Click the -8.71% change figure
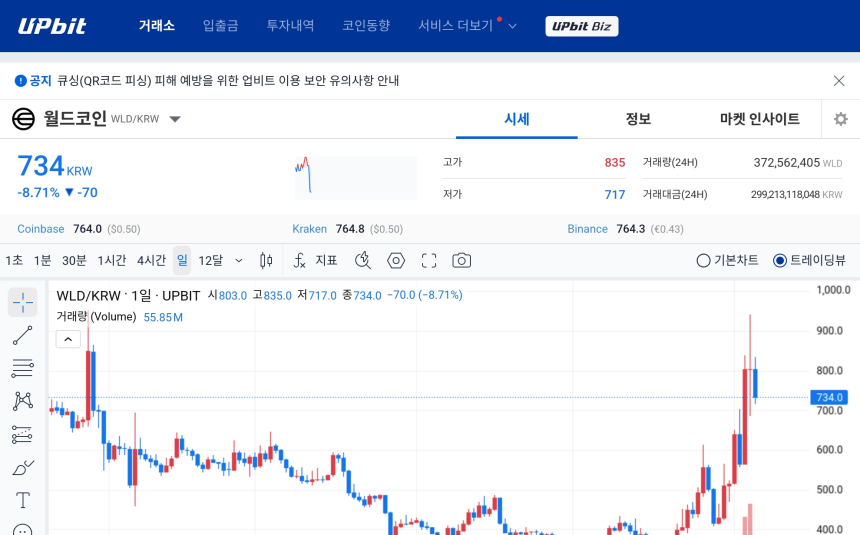Image resolution: width=860 pixels, height=535 pixels. (38, 193)
